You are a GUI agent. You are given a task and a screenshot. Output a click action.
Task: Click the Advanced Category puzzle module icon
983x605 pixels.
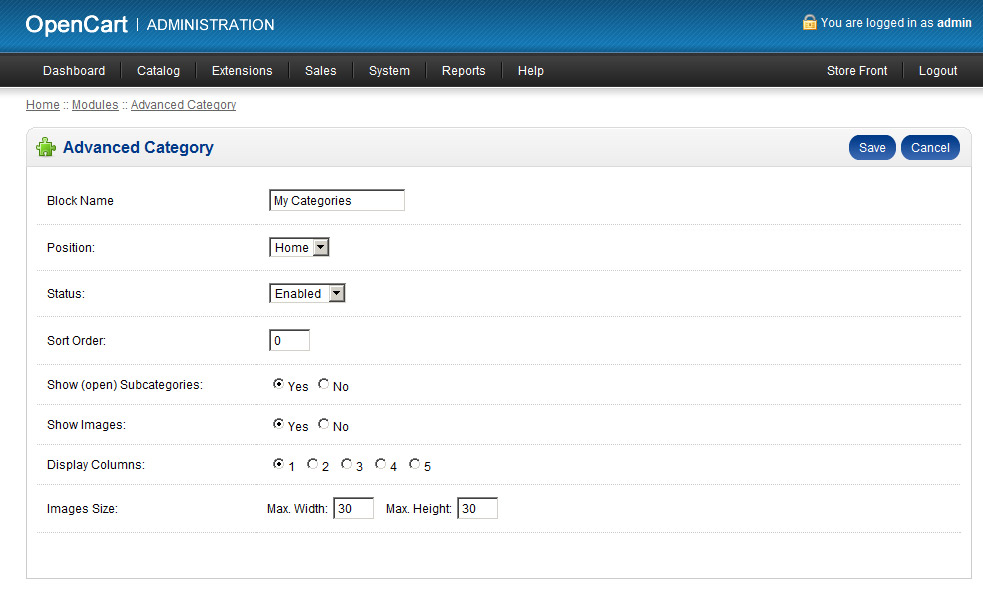coord(46,147)
